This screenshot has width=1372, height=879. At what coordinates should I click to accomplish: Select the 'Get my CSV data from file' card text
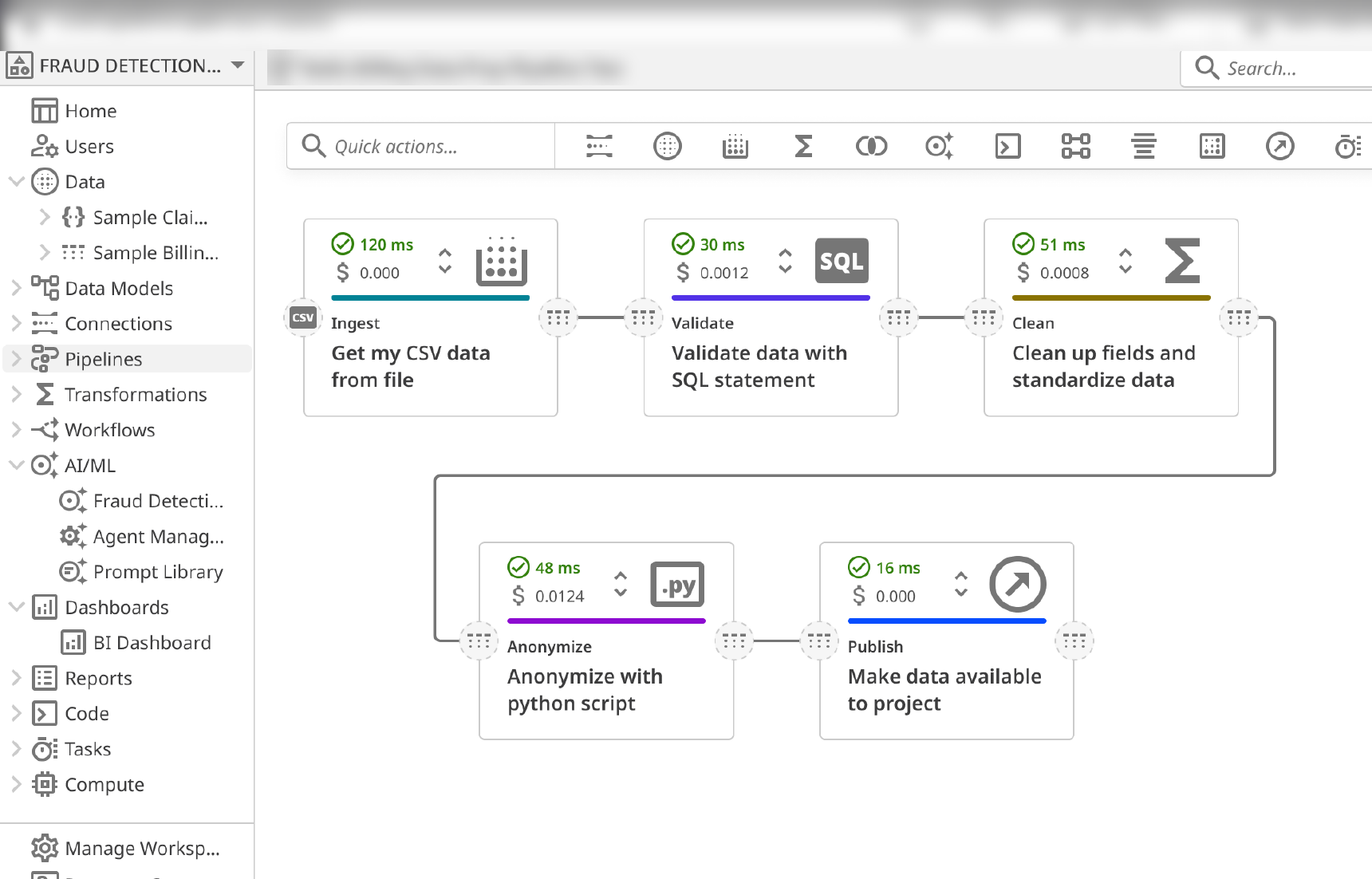pos(411,366)
